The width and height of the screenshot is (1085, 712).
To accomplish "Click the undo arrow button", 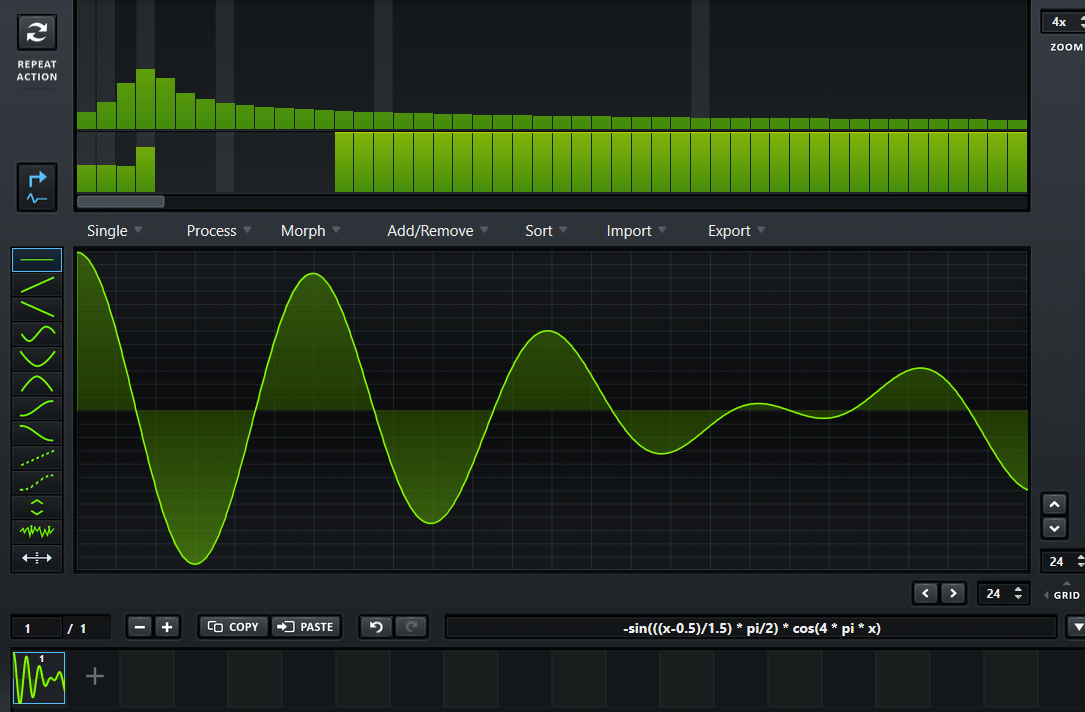I will [376, 627].
